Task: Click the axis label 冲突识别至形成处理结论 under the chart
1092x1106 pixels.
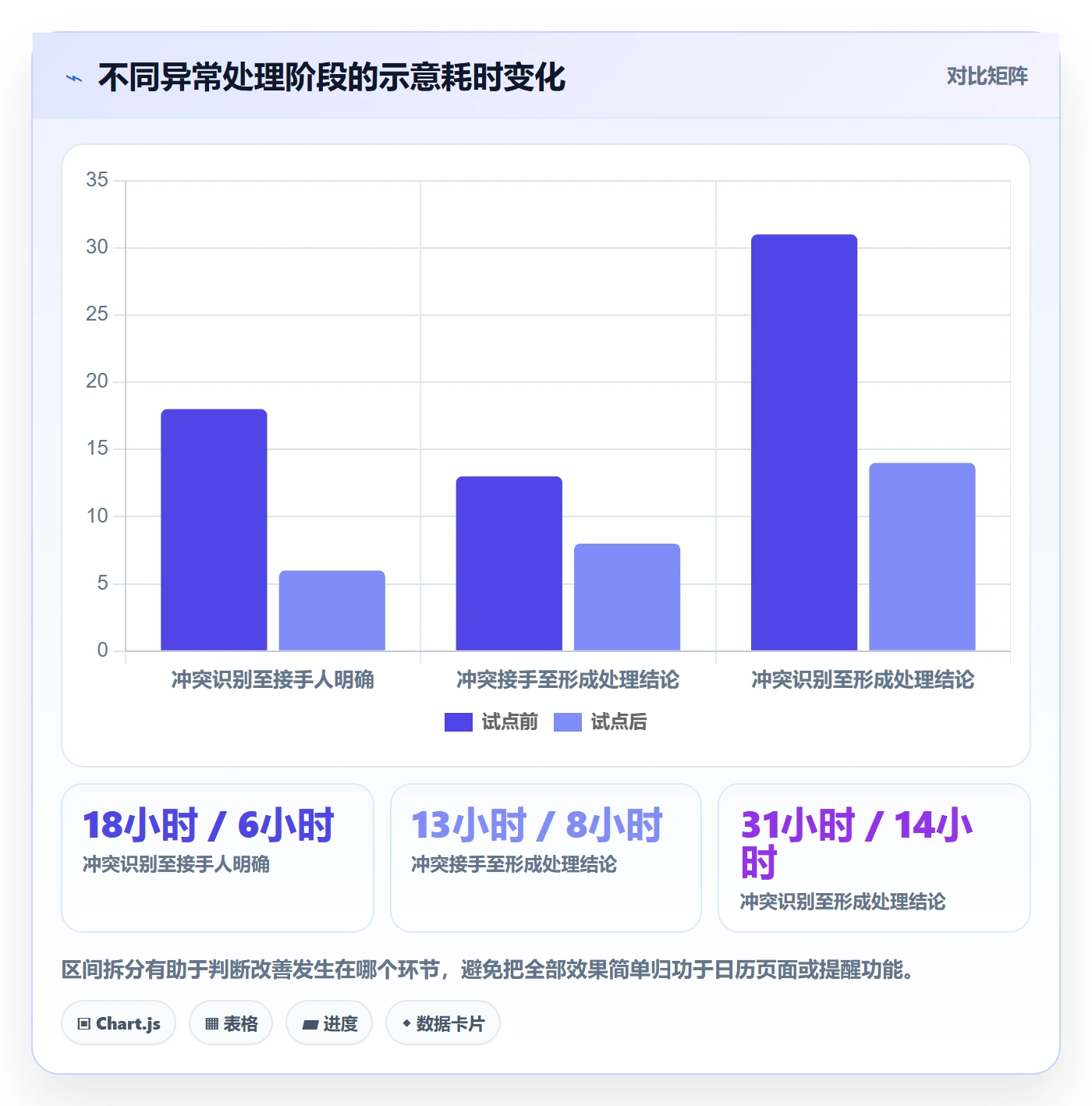Action: pyautogui.click(x=863, y=680)
